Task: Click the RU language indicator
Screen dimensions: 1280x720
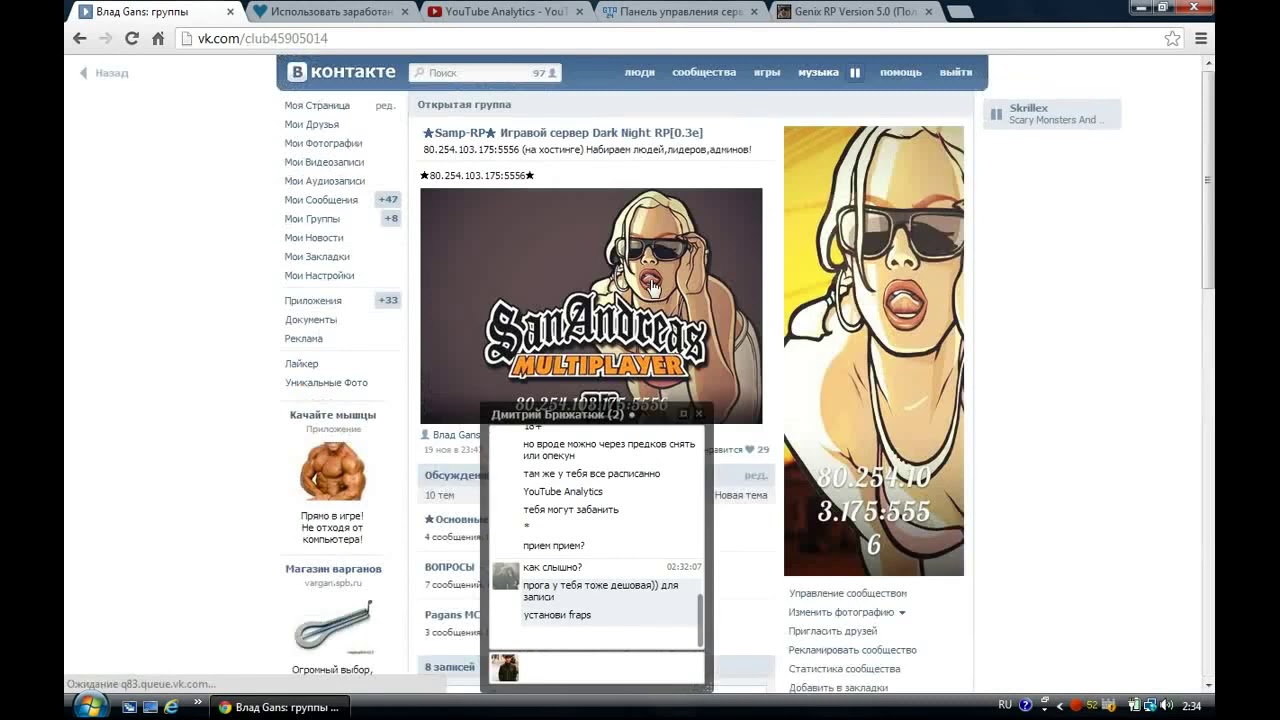Action: pos(1005,705)
